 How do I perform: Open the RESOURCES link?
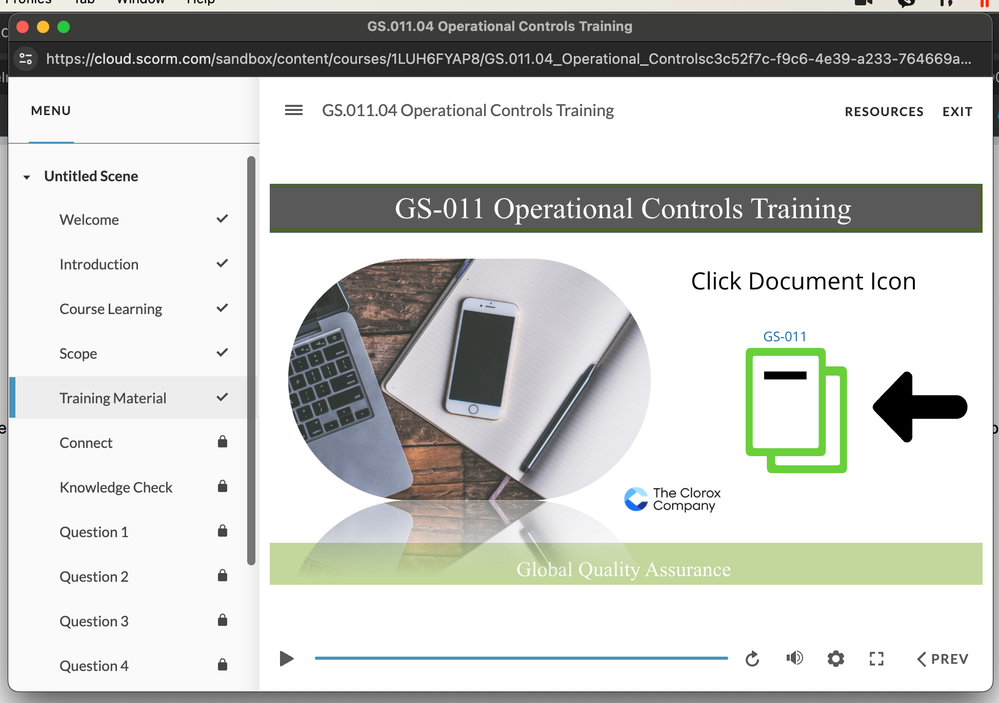(x=884, y=112)
